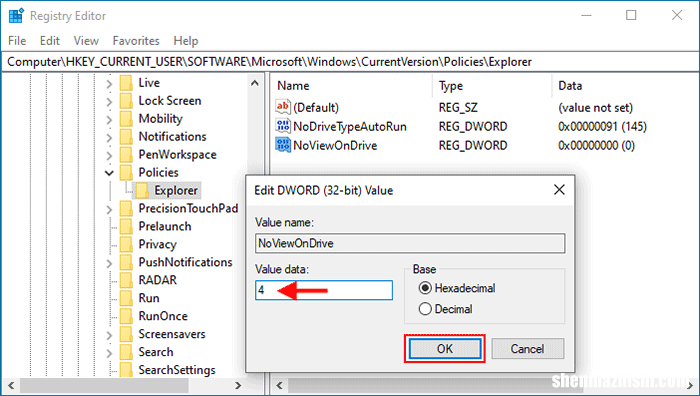The width and height of the screenshot is (700, 396).
Task: Confirm the DWORD edit with OK
Action: coord(445,349)
